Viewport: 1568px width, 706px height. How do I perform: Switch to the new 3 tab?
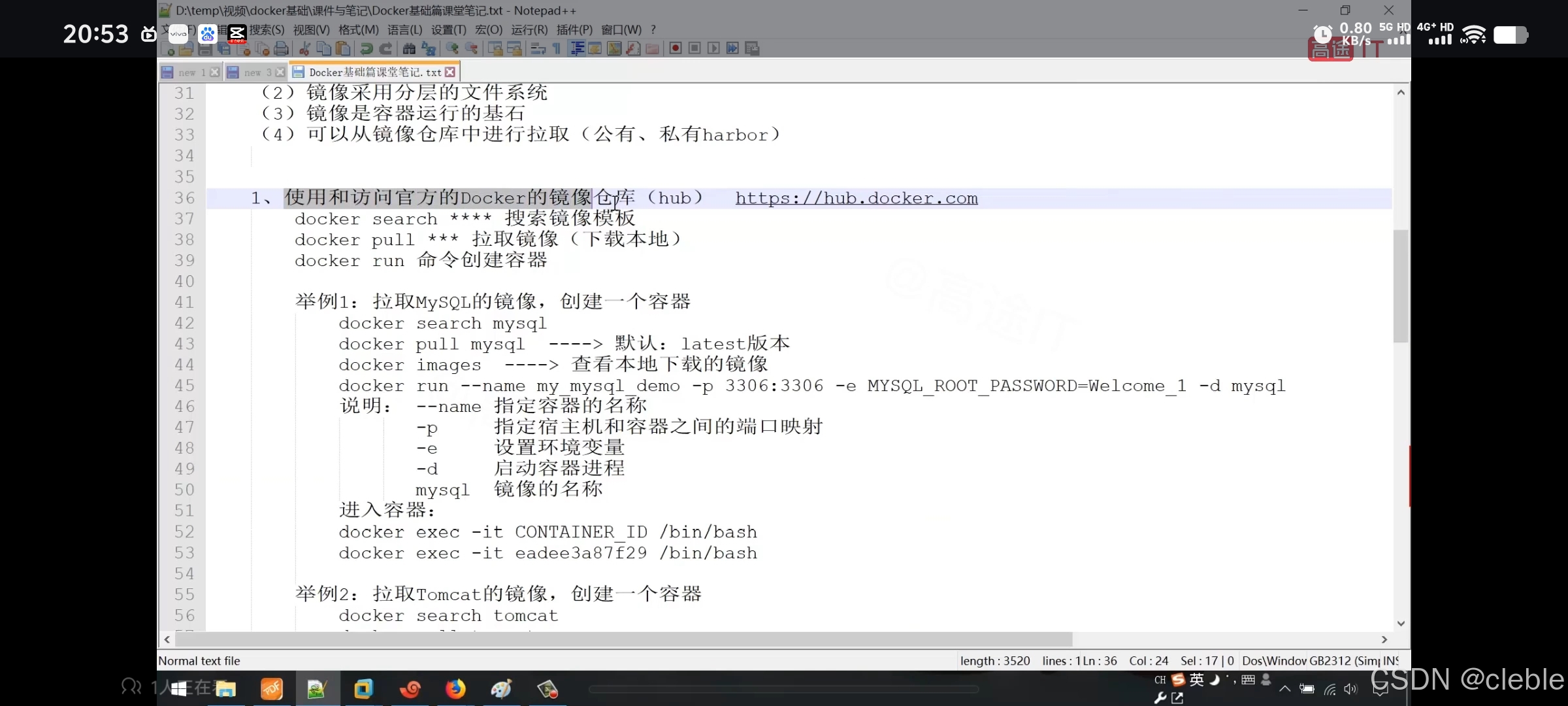coord(257,73)
